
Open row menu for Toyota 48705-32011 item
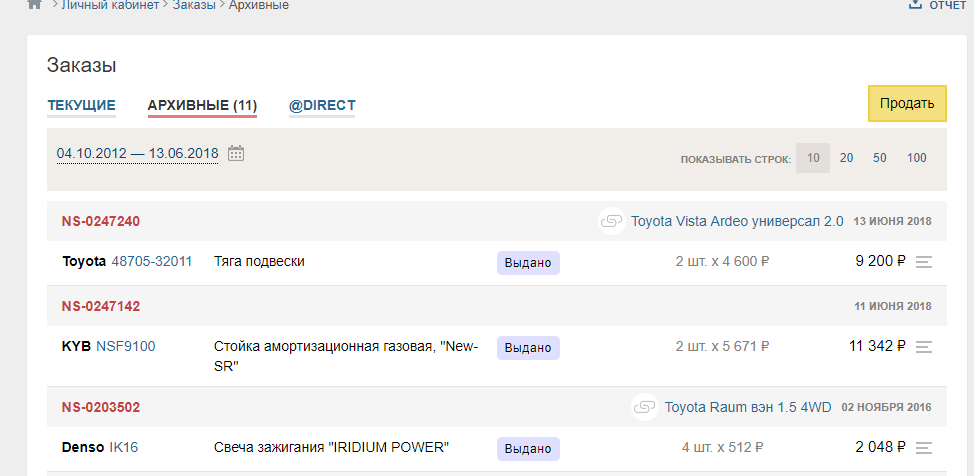pos(924,262)
